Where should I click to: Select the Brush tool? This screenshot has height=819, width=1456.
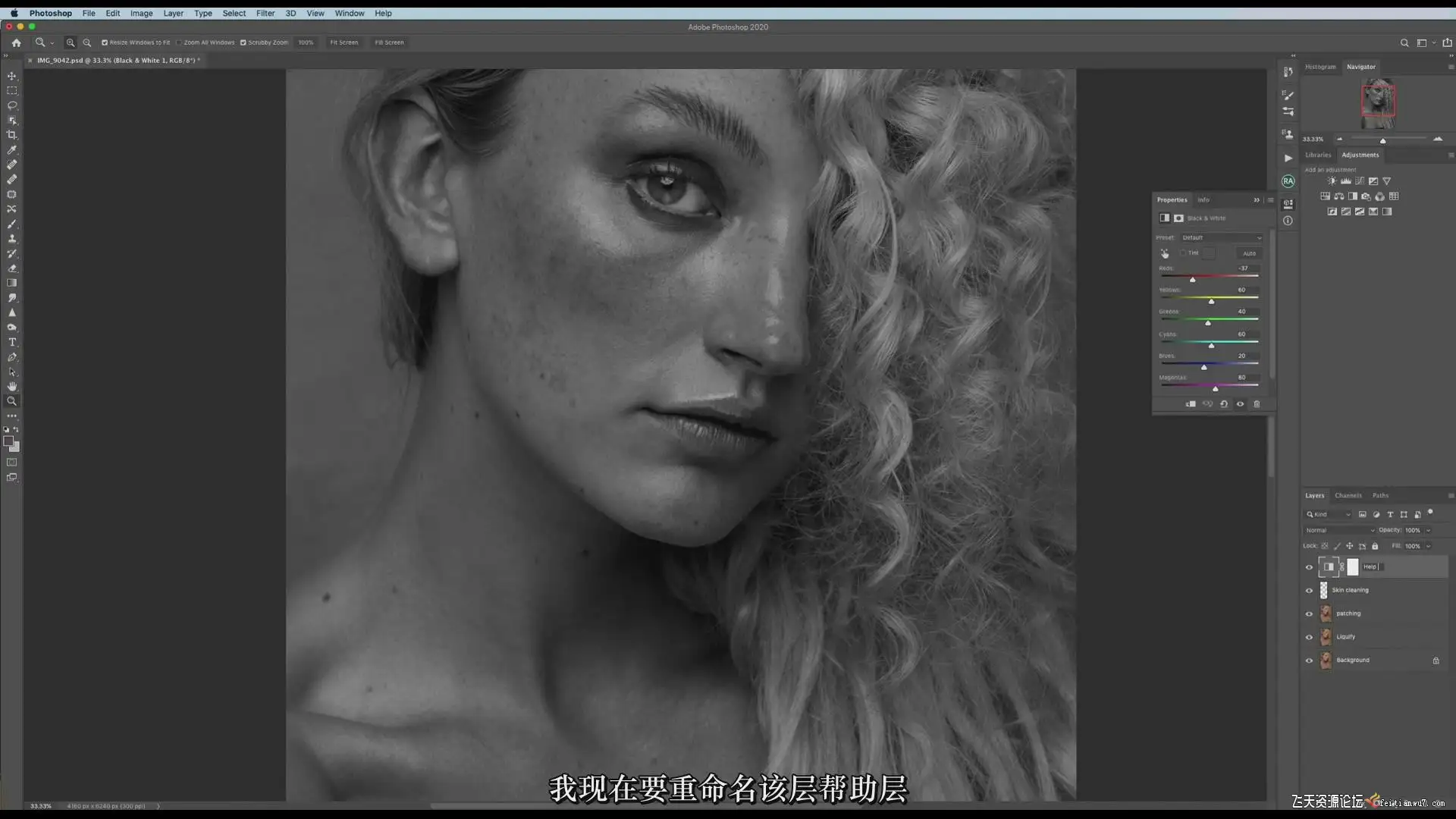click(11, 224)
